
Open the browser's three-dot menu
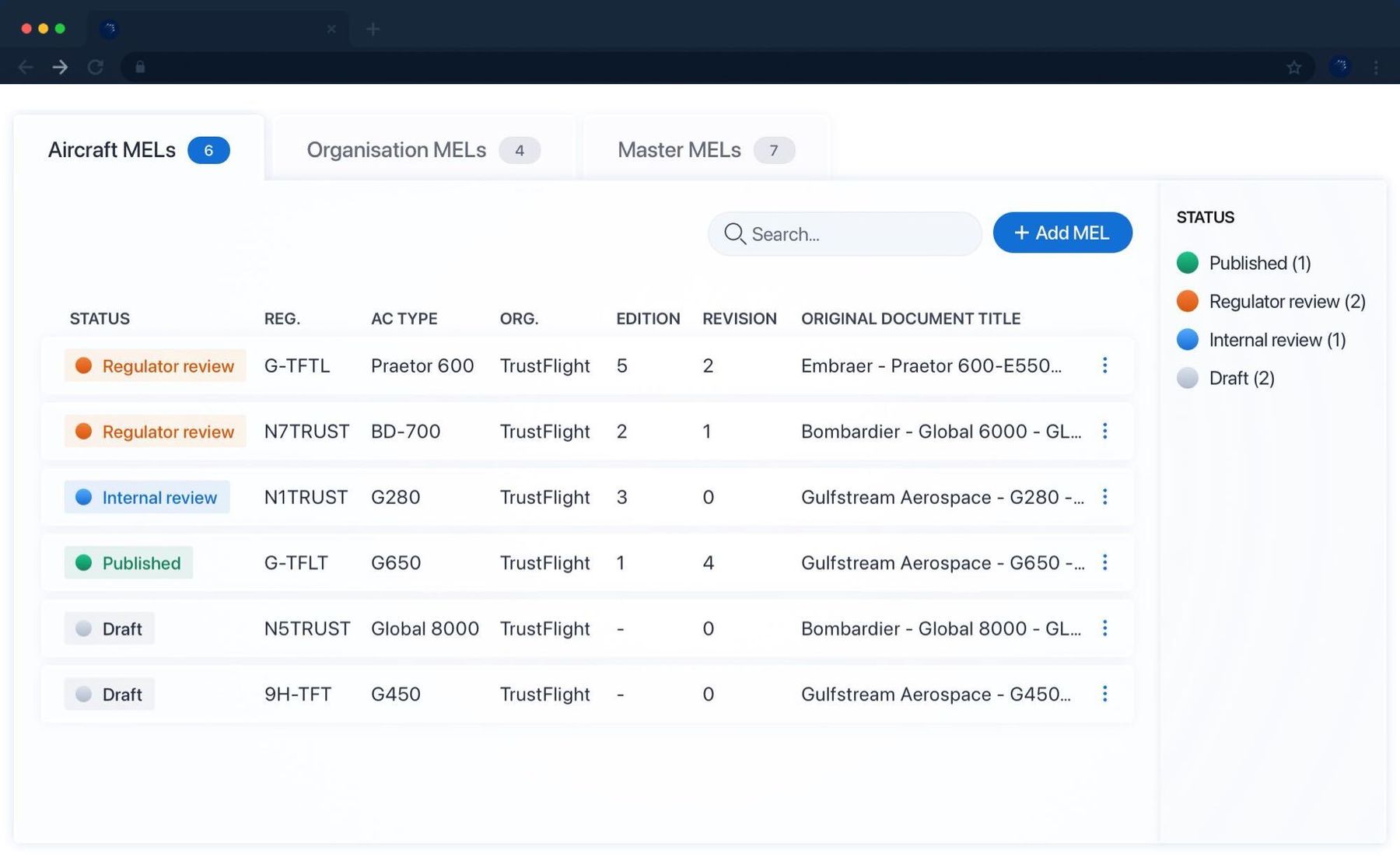(1376, 68)
